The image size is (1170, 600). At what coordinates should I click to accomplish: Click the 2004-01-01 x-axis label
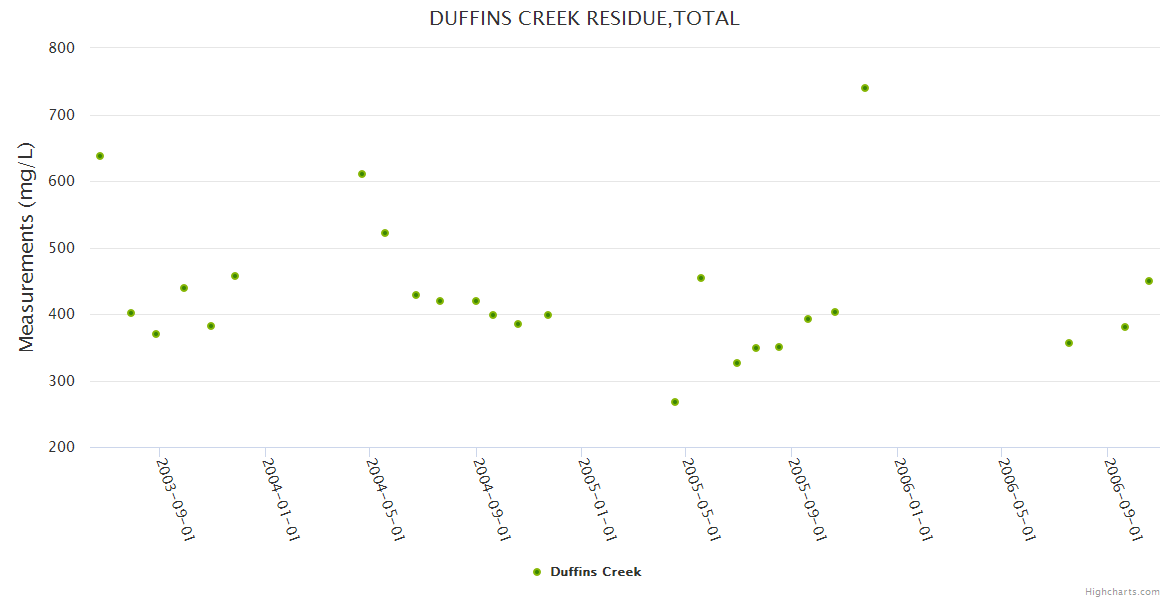281,499
